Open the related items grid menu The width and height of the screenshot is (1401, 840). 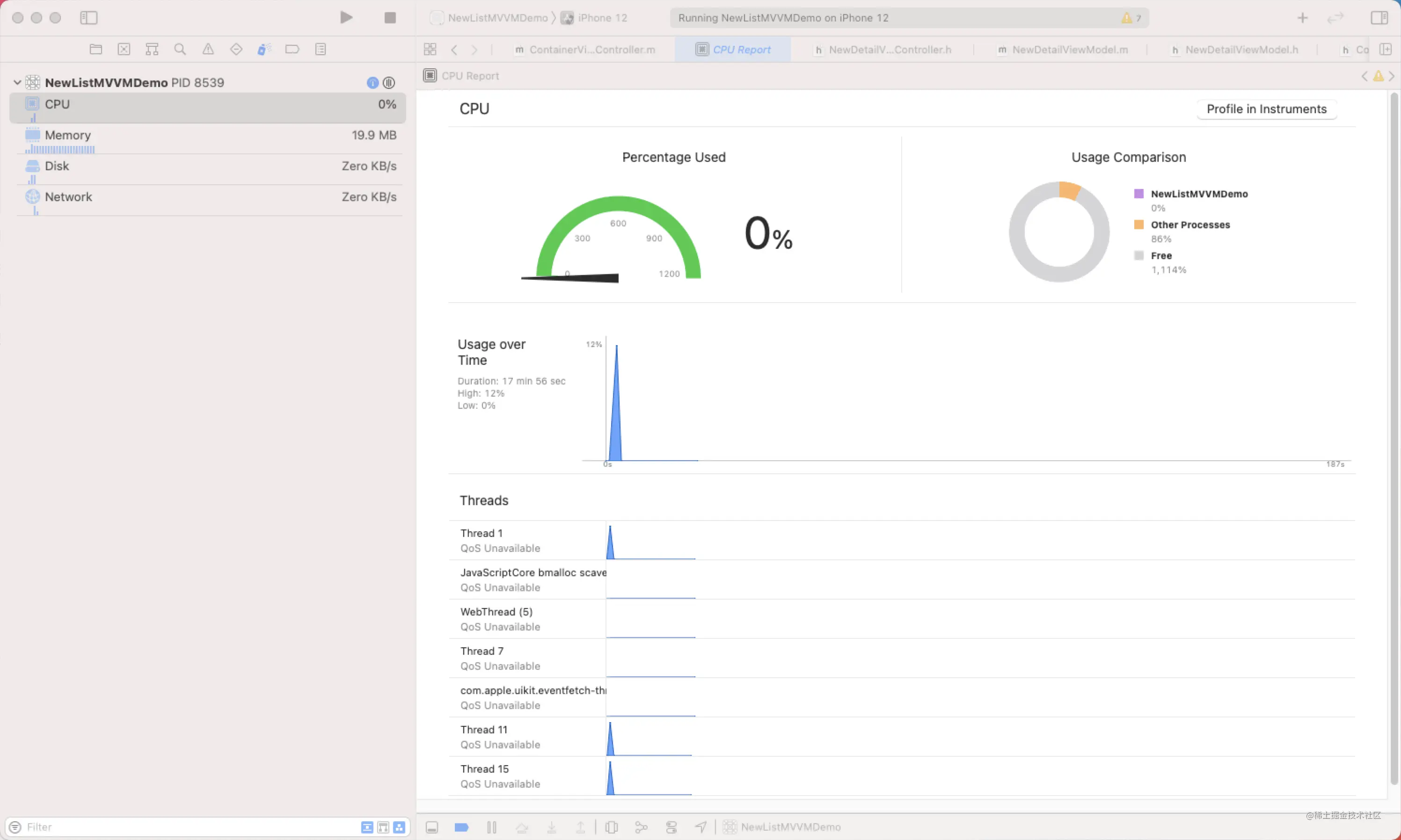tap(430, 49)
